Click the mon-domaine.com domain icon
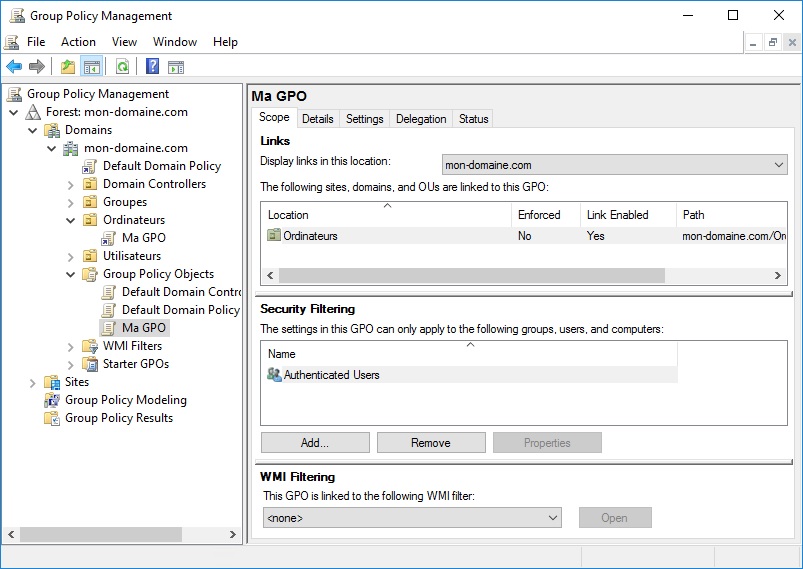Screen dimensions: 803x569 pos(71,148)
